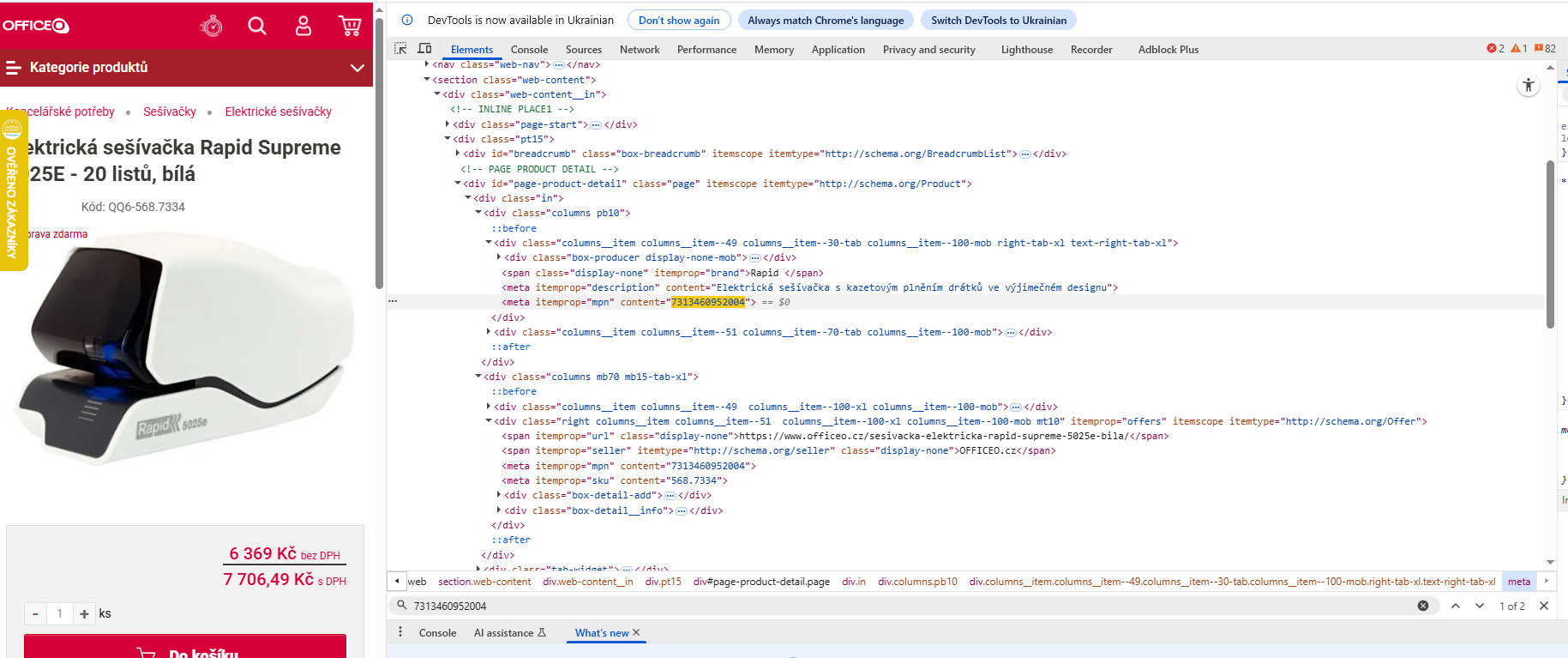
Task: Open the drawer three-dots menu
Action: coord(400,632)
